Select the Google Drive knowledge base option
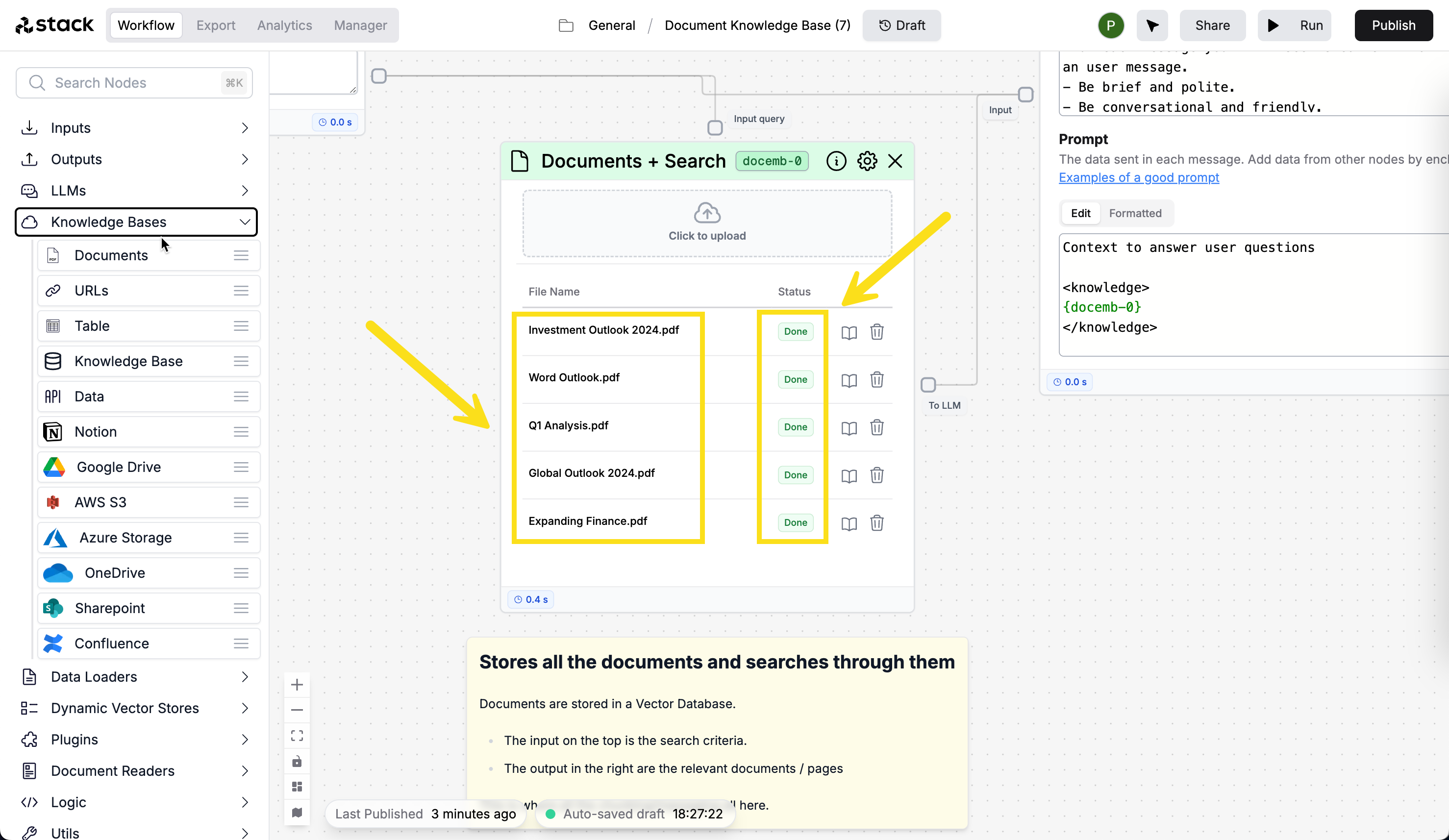The image size is (1449, 840). coord(118,467)
